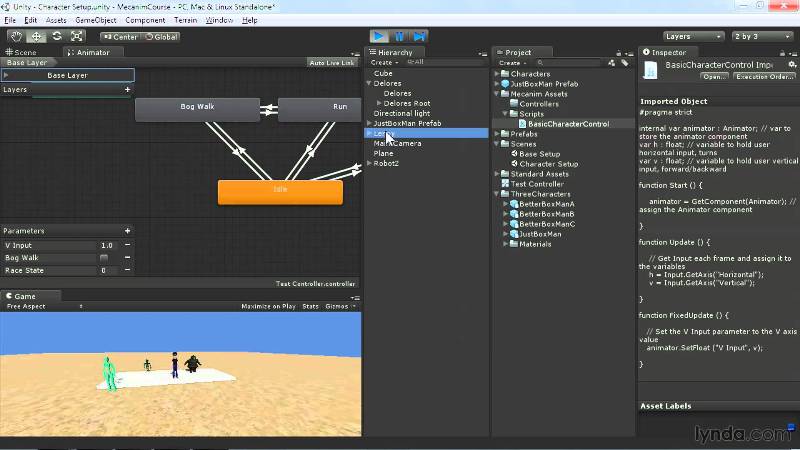Open the Terrain menu
Screen dimensions: 800x450
[185, 20]
